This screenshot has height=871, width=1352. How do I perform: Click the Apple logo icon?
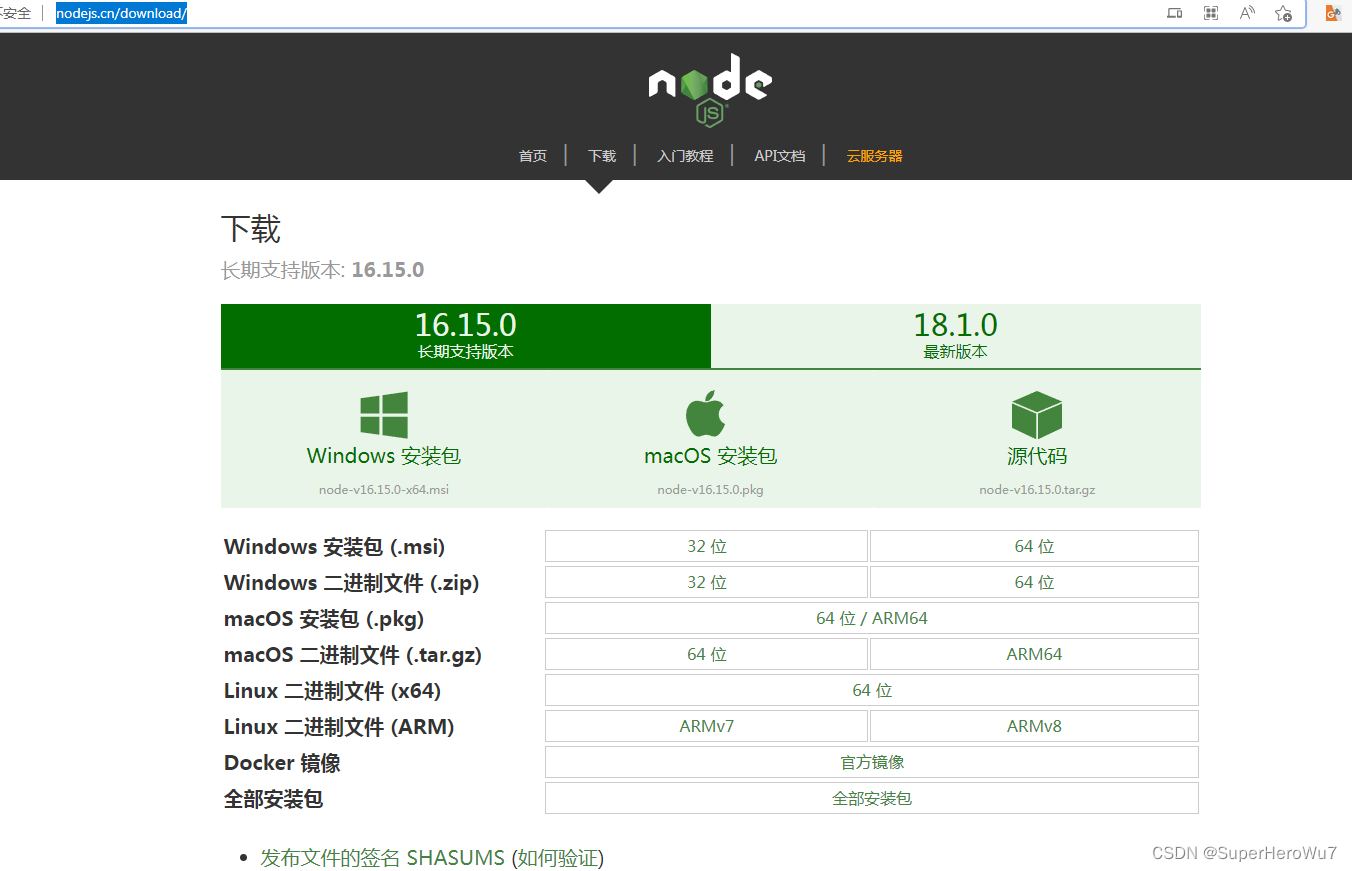click(x=706, y=413)
